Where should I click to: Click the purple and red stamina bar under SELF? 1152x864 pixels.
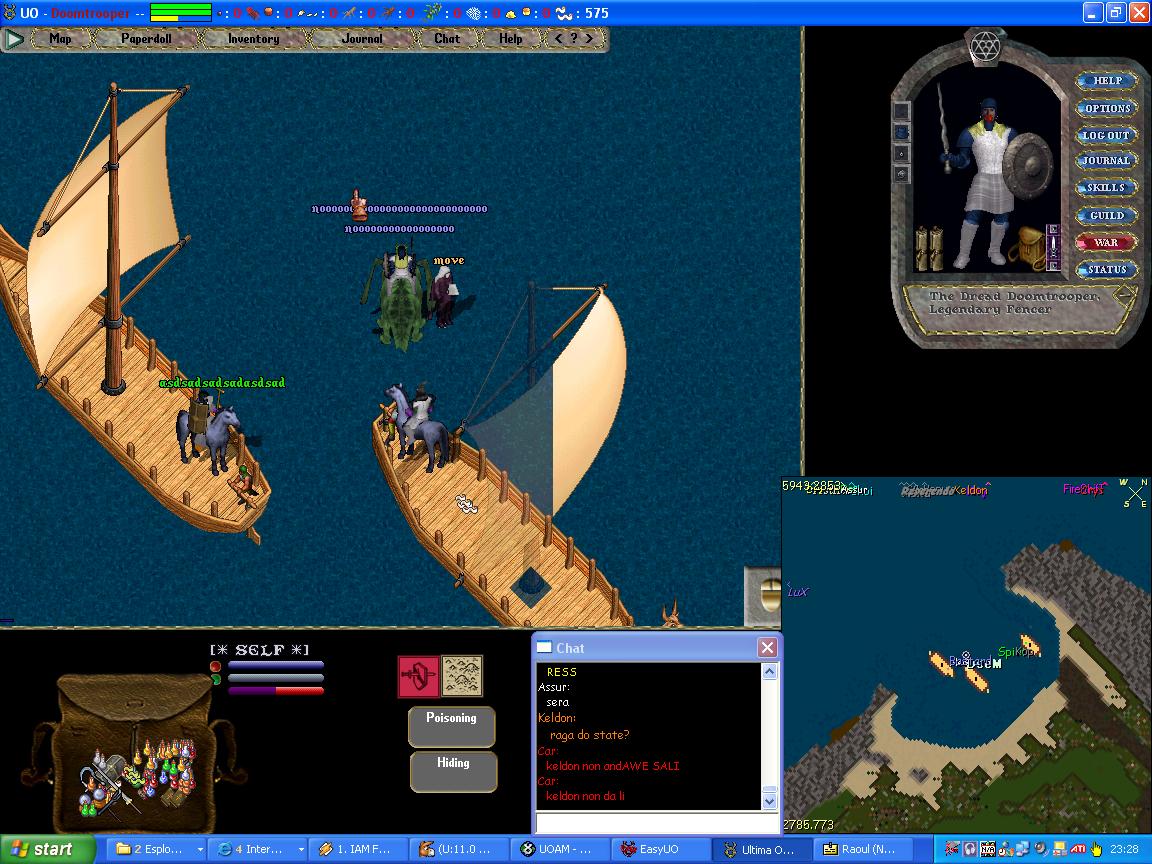(276, 691)
